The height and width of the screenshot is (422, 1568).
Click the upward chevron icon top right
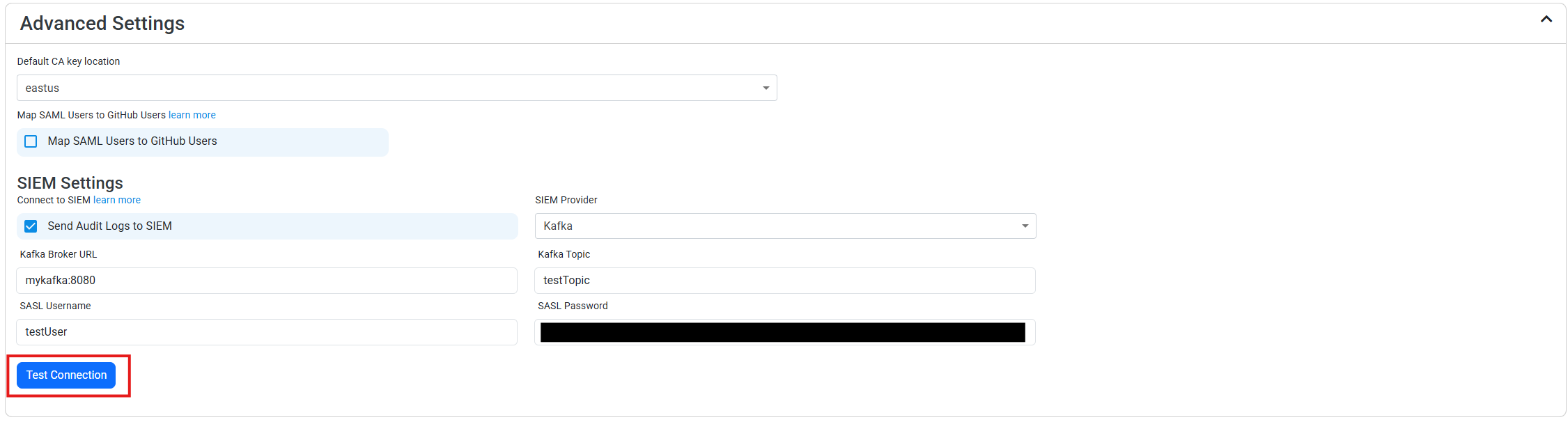coord(1546,19)
